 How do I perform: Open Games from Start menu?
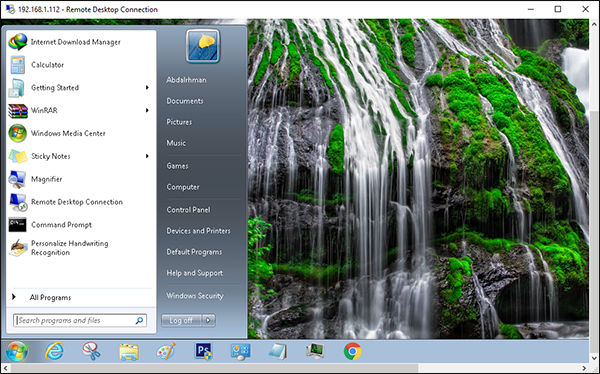(x=177, y=166)
